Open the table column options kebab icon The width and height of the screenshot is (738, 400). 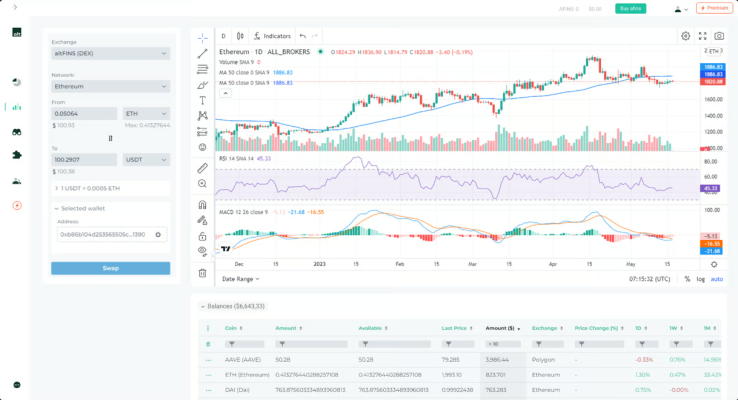[x=208, y=328]
